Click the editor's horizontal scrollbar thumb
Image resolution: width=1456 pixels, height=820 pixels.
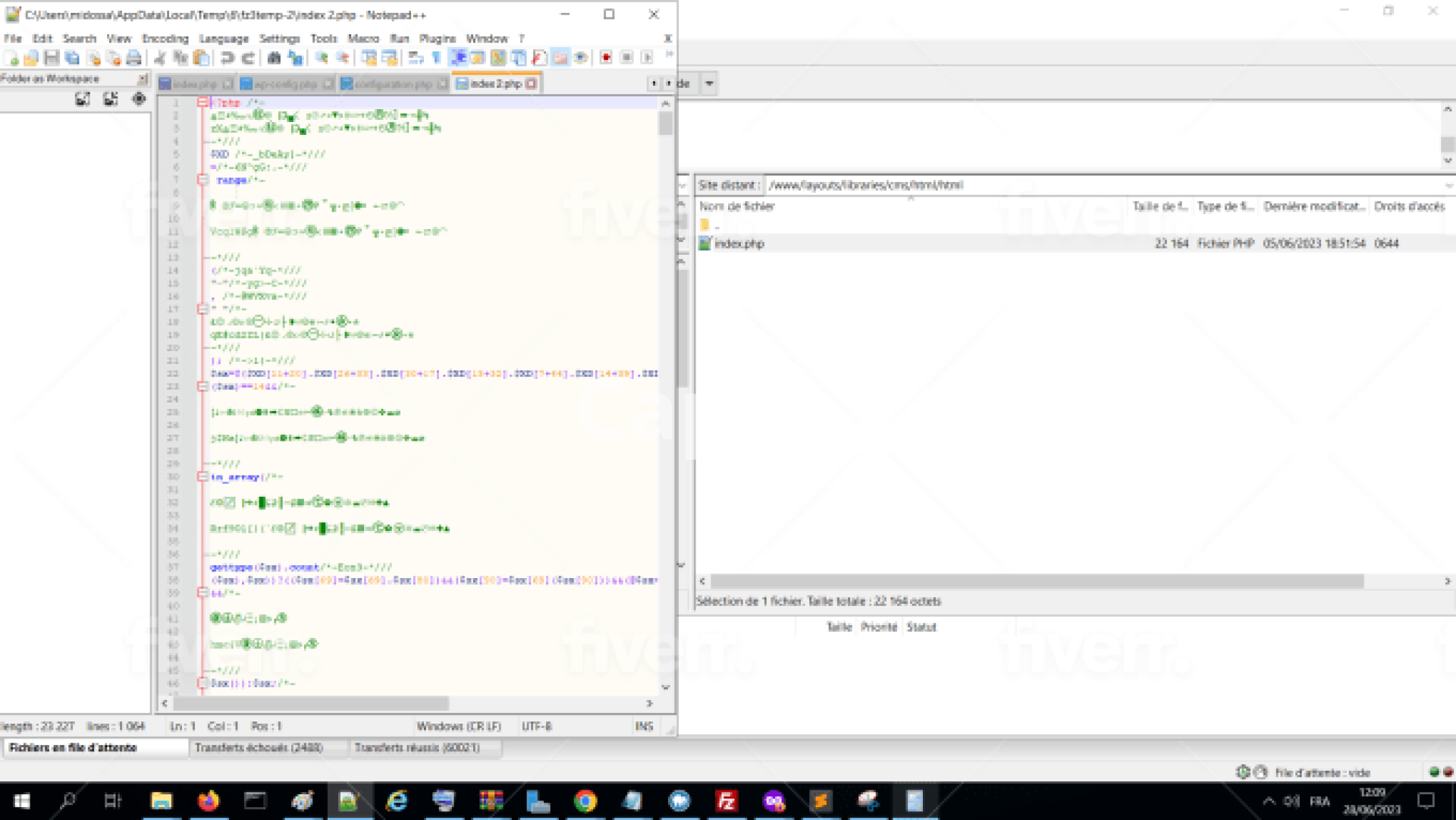tap(311, 703)
